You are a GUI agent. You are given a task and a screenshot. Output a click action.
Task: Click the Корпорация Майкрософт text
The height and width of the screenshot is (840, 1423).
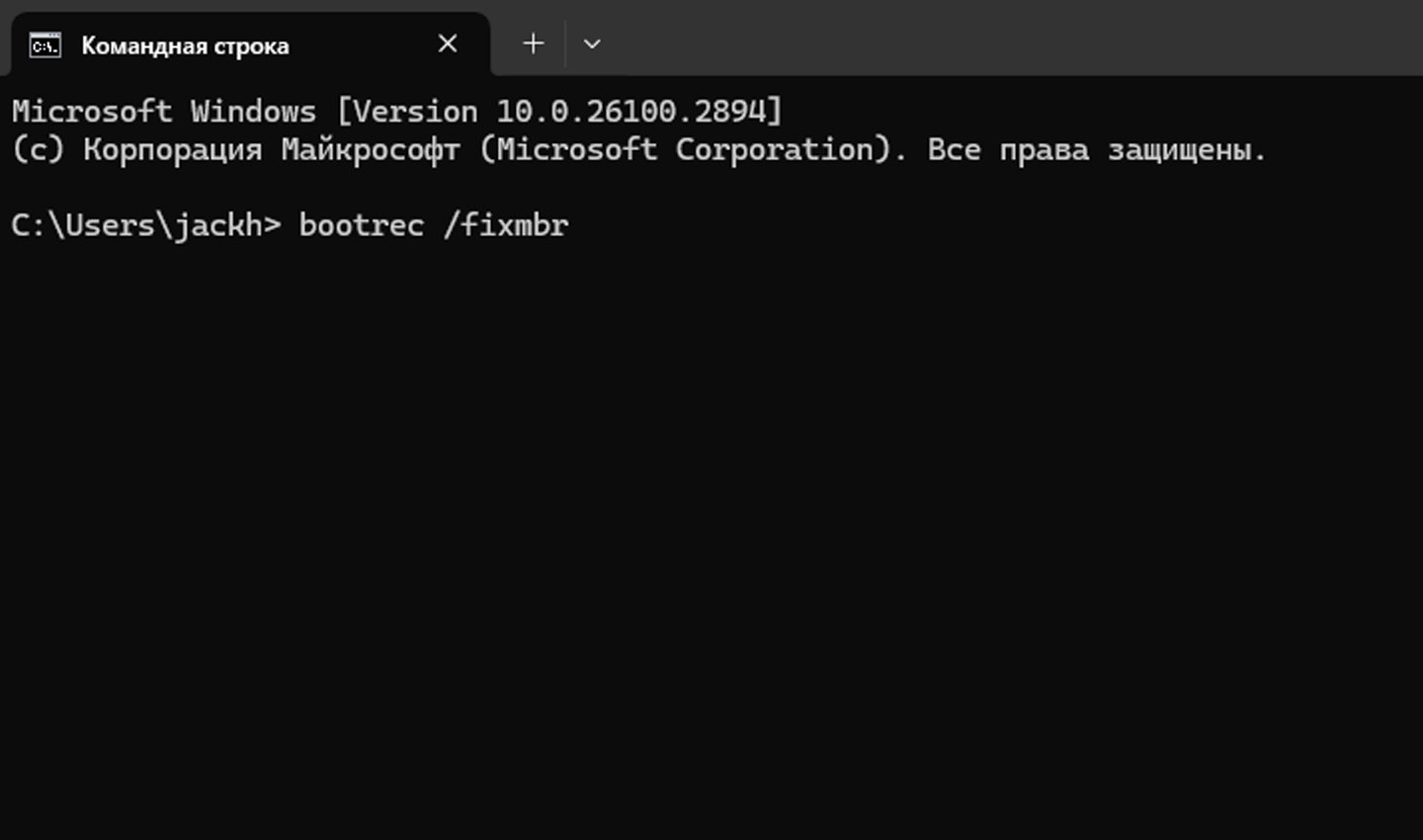click(272, 150)
